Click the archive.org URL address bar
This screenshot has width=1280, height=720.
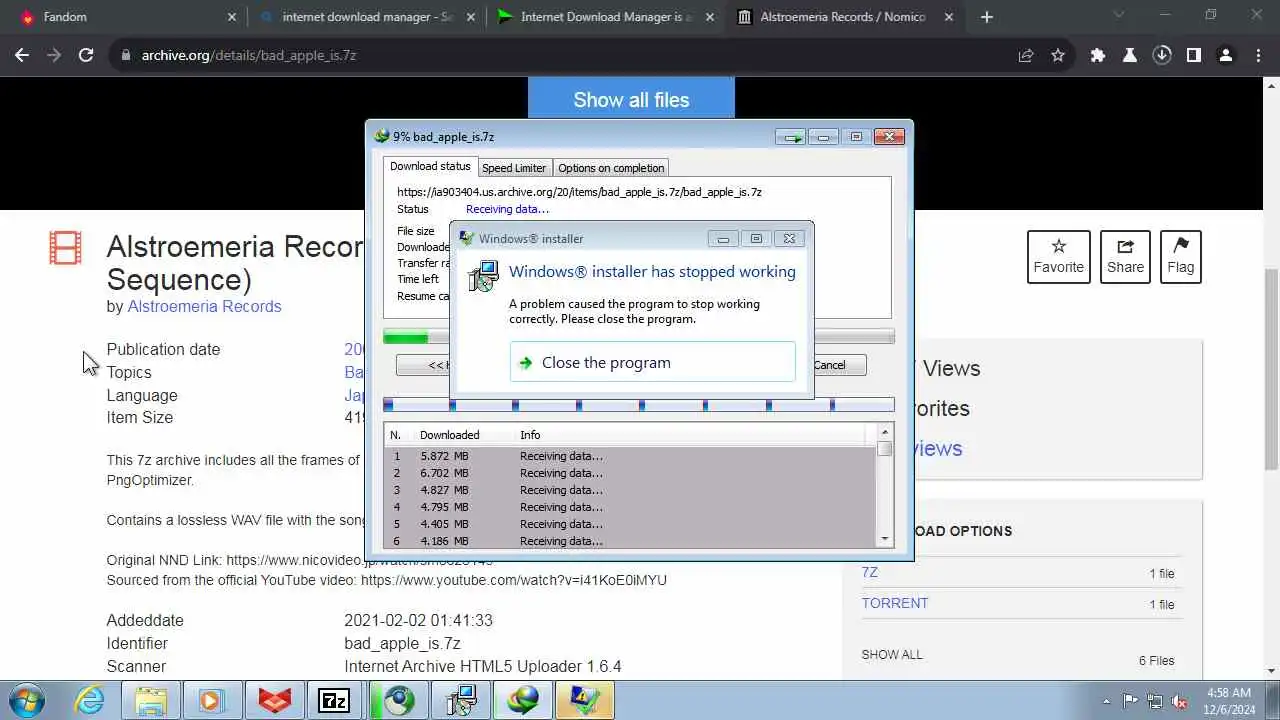pyautogui.click(x=560, y=56)
